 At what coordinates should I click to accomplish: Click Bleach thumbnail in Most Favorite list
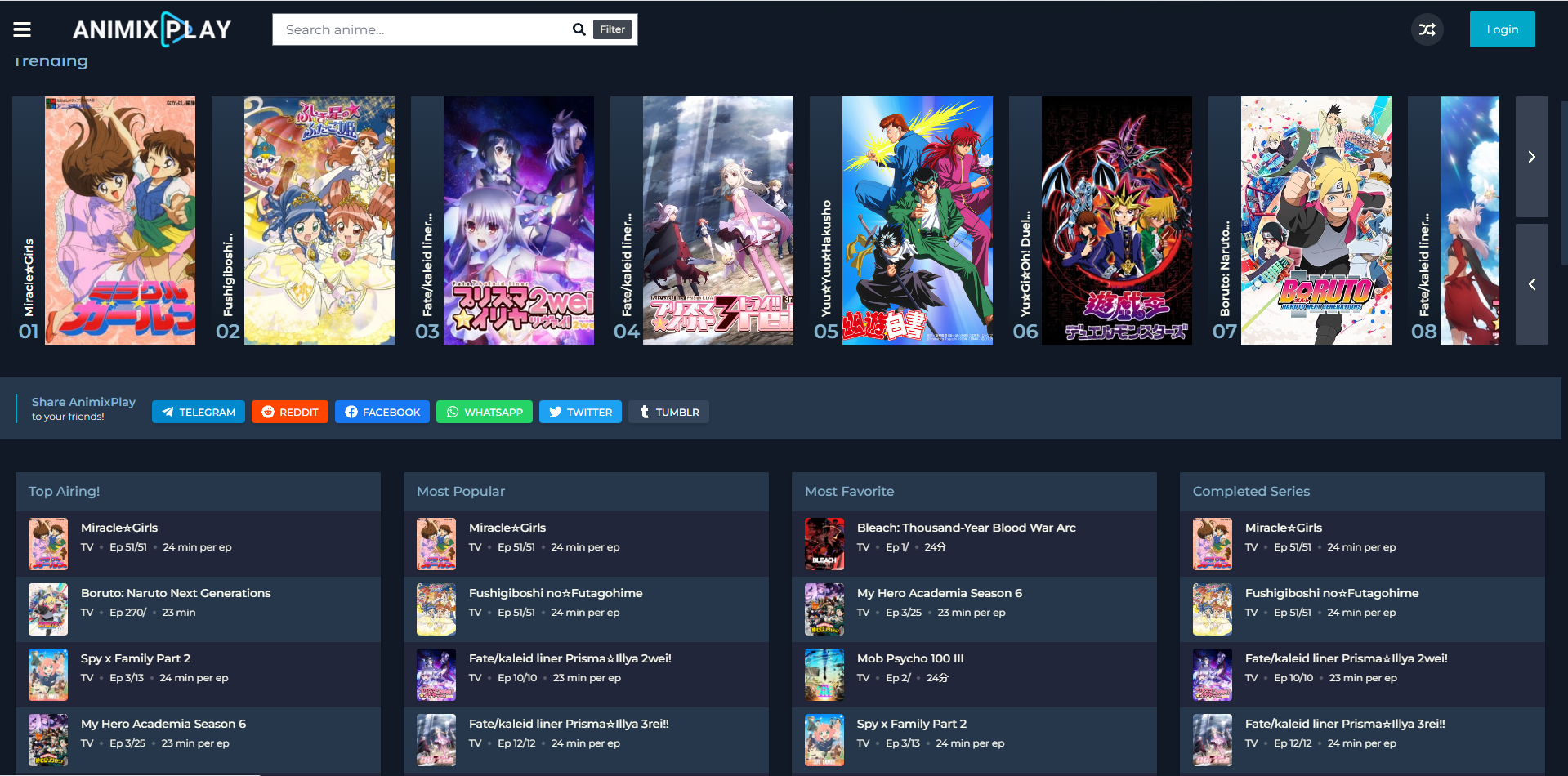[824, 544]
